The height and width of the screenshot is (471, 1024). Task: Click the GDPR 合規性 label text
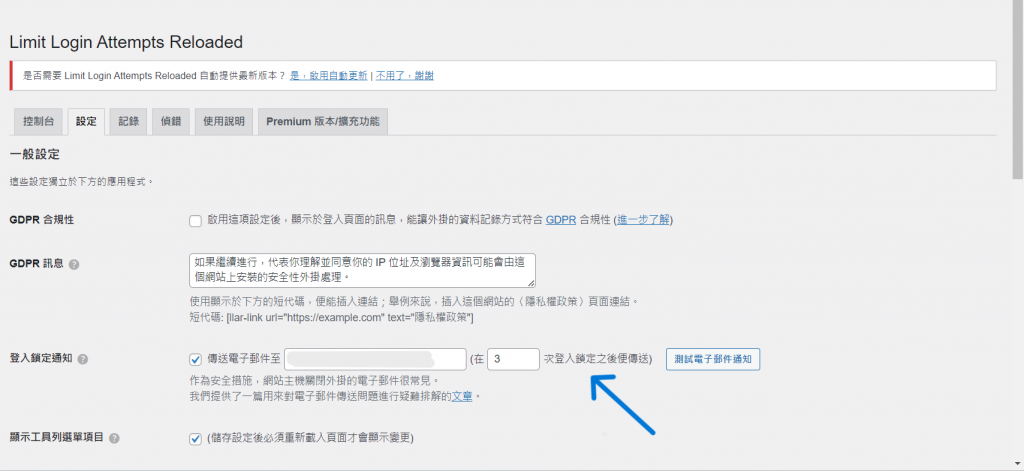click(x=42, y=220)
